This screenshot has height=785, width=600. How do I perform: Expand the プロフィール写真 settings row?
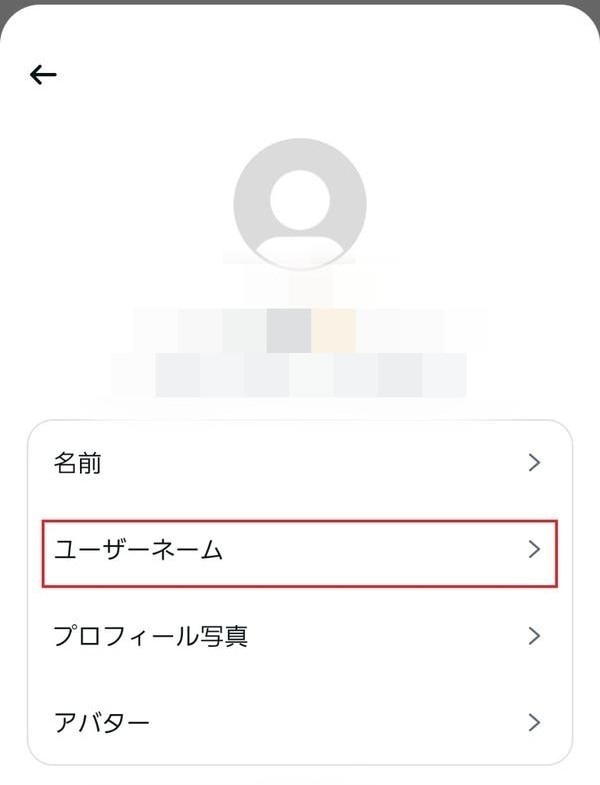(x=300, y=636)
